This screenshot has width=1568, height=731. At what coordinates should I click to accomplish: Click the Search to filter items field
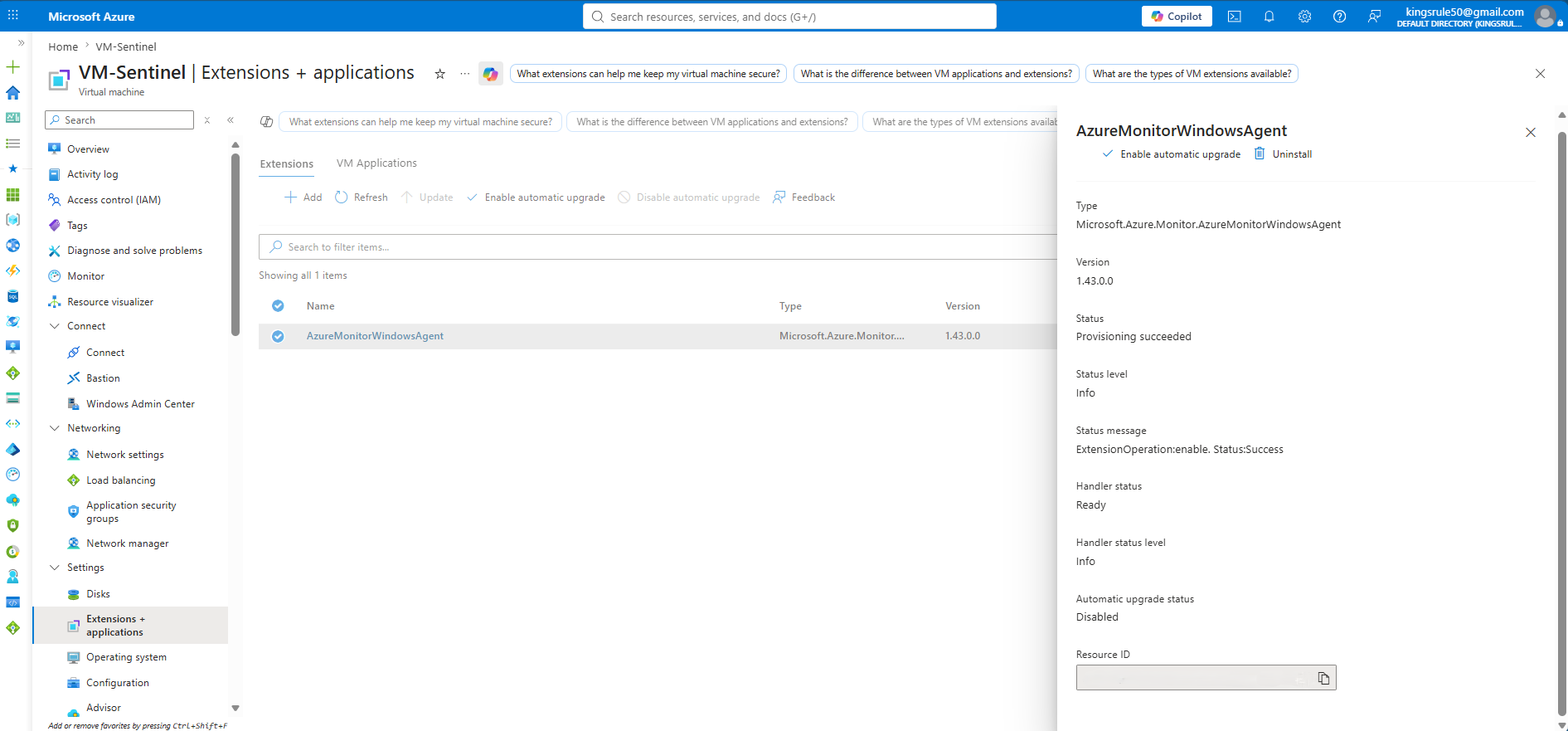658,247
